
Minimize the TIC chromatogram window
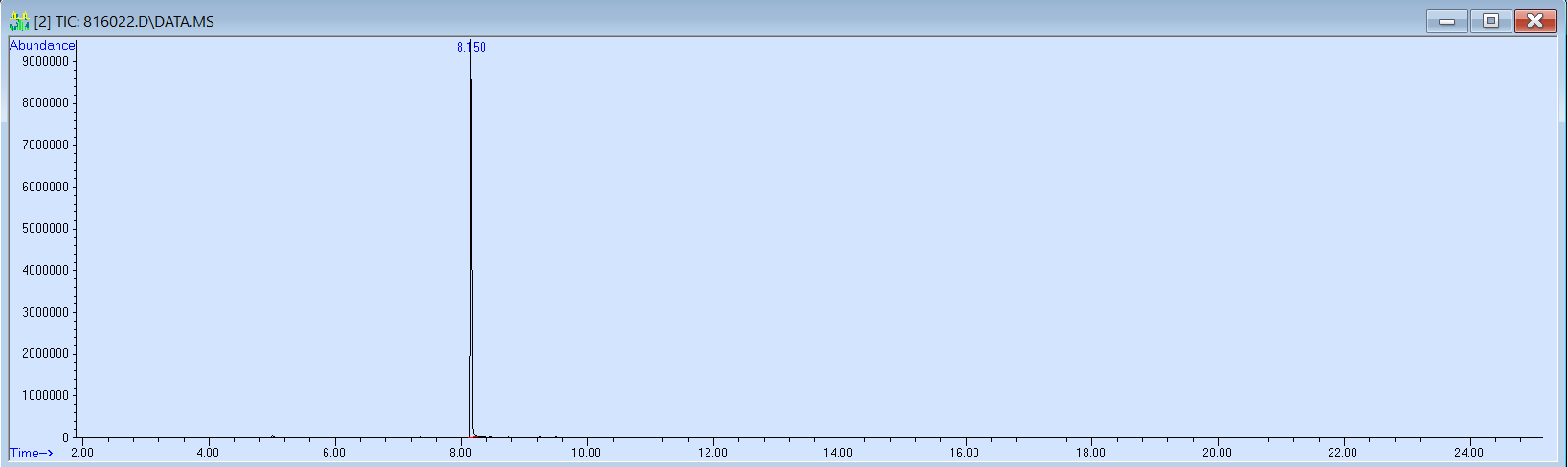(1446, 20)
